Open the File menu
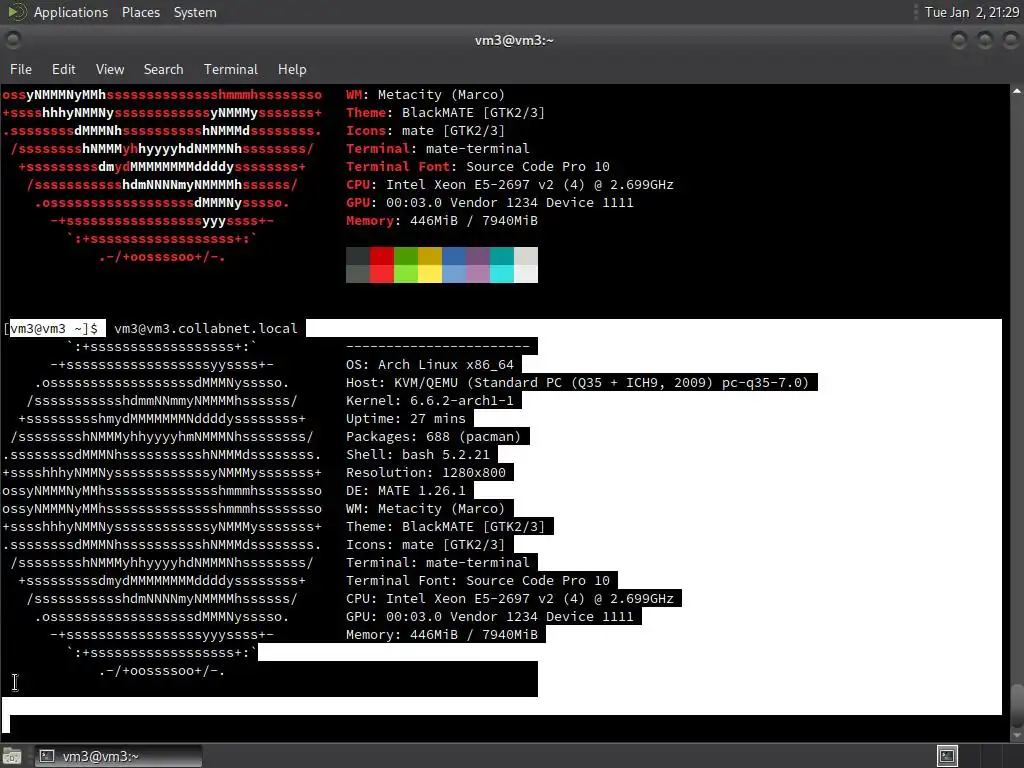 tap(20, 69)
